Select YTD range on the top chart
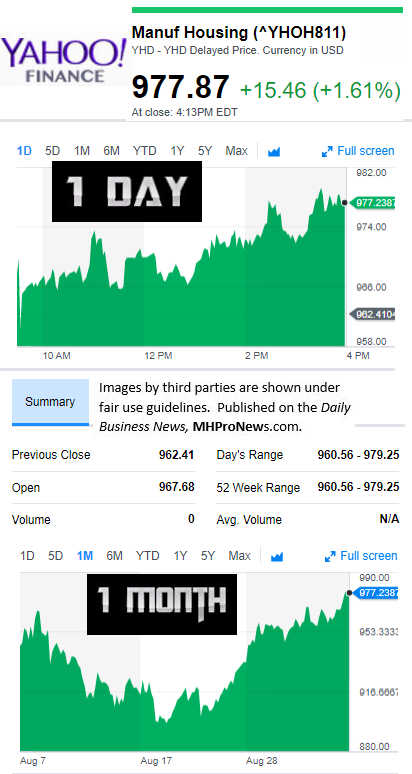412x774 pixels. click(145, 151)
